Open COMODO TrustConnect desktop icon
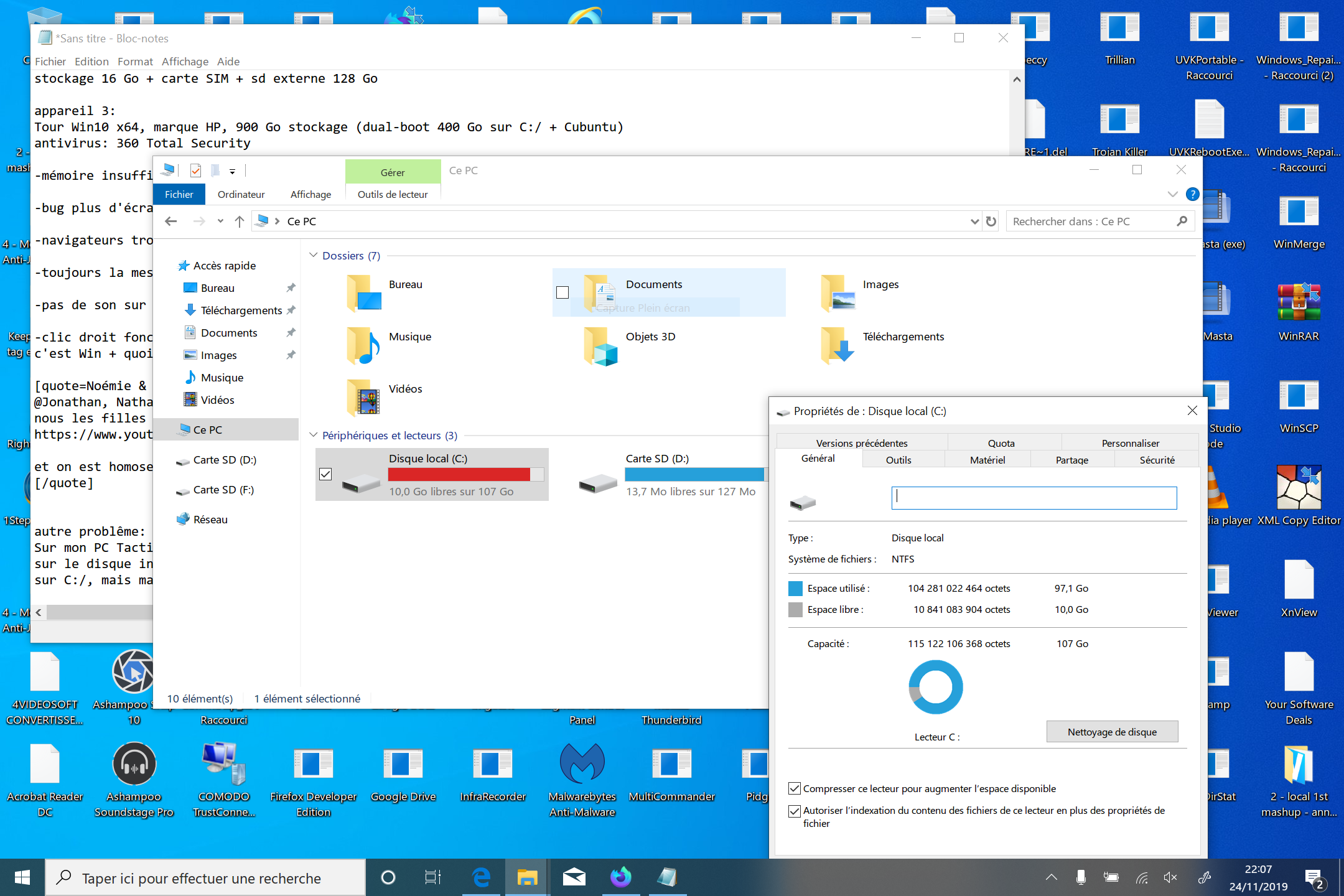This screenshot has width=1344, height=896. (x=224, y=780)
